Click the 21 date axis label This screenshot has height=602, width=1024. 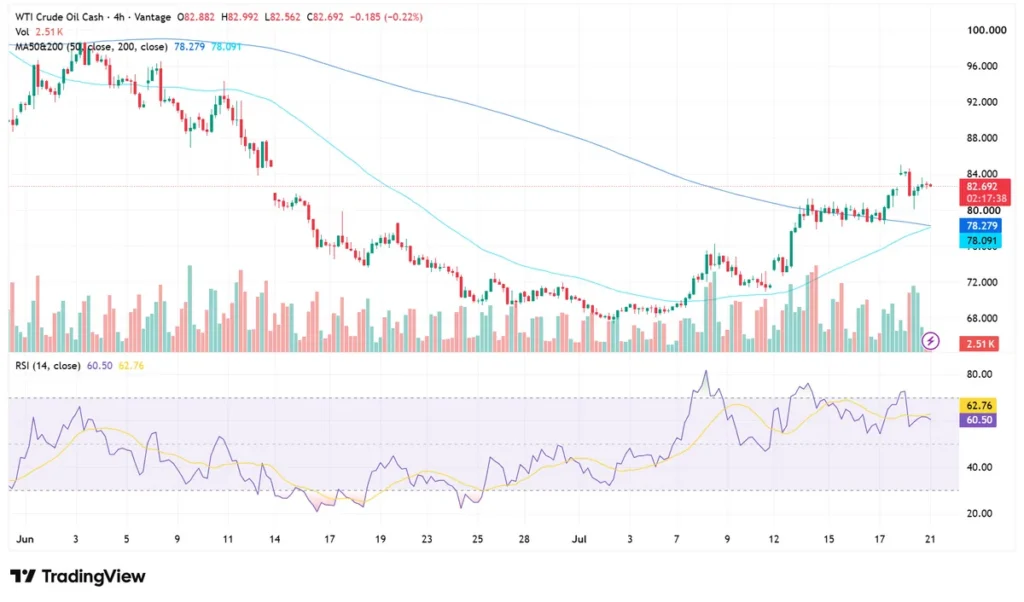pyautogui.click(x=930, y=539)
